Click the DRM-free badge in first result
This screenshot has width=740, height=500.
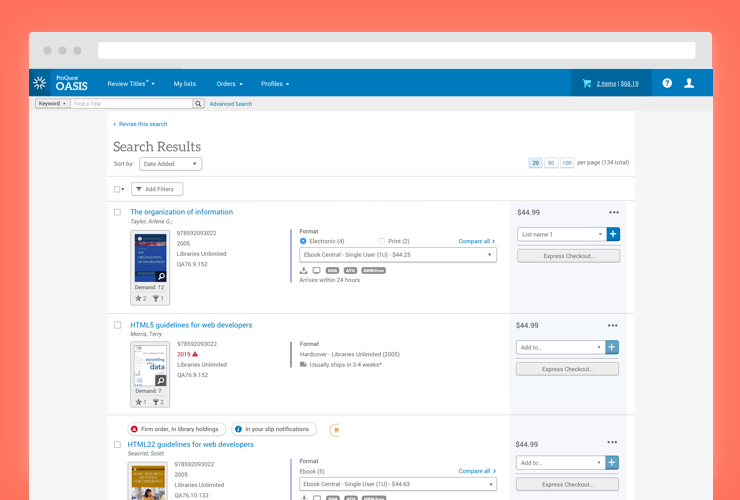click(373, 271)
